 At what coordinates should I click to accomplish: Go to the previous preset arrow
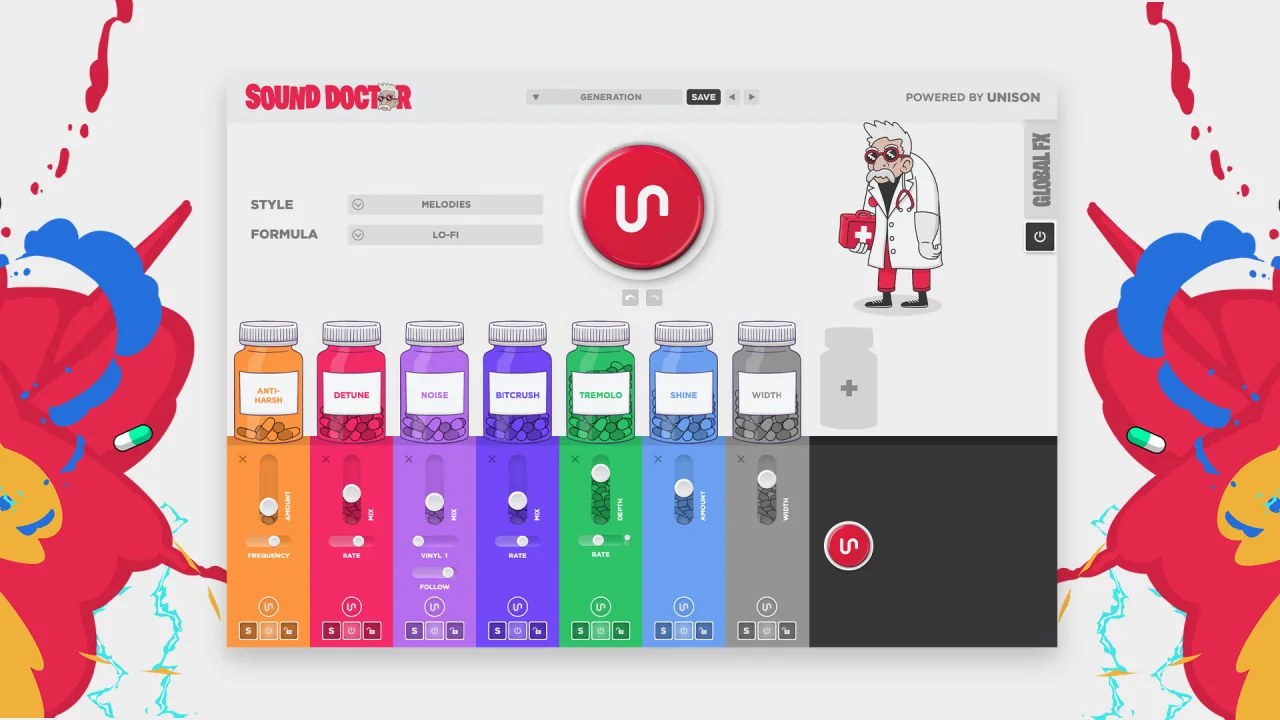732,97
